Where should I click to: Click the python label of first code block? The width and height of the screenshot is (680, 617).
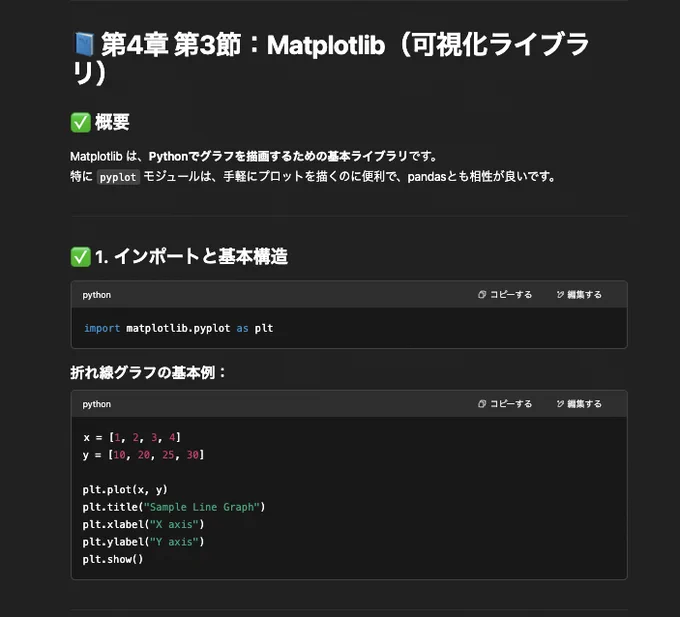[97, 295]
